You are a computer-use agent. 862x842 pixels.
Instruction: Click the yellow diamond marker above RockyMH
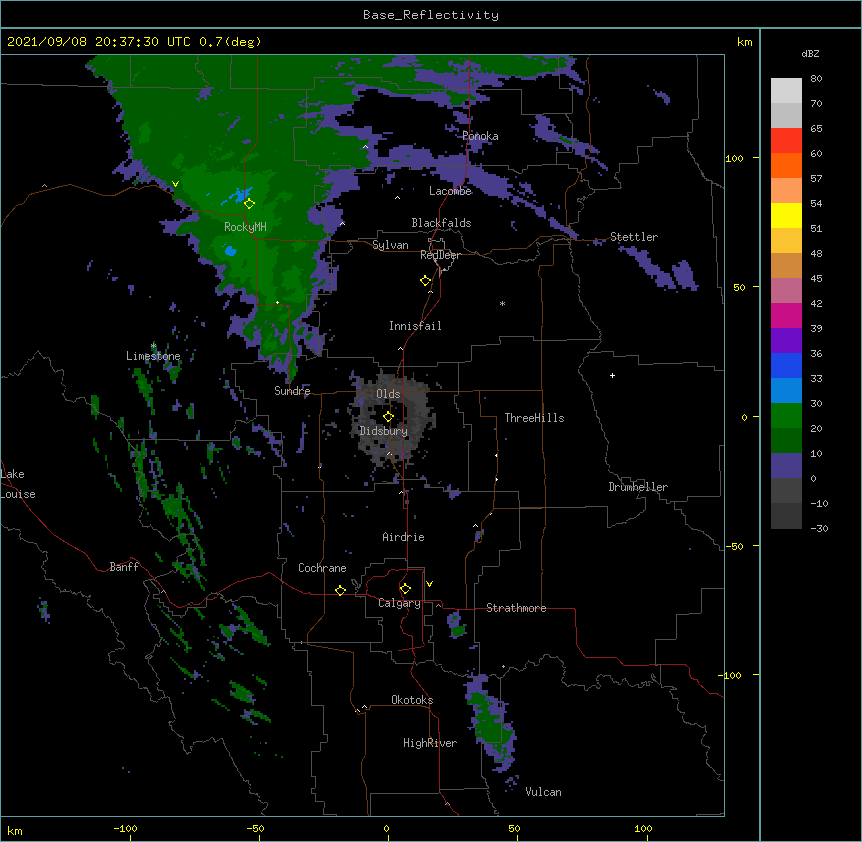pos(250,204)
